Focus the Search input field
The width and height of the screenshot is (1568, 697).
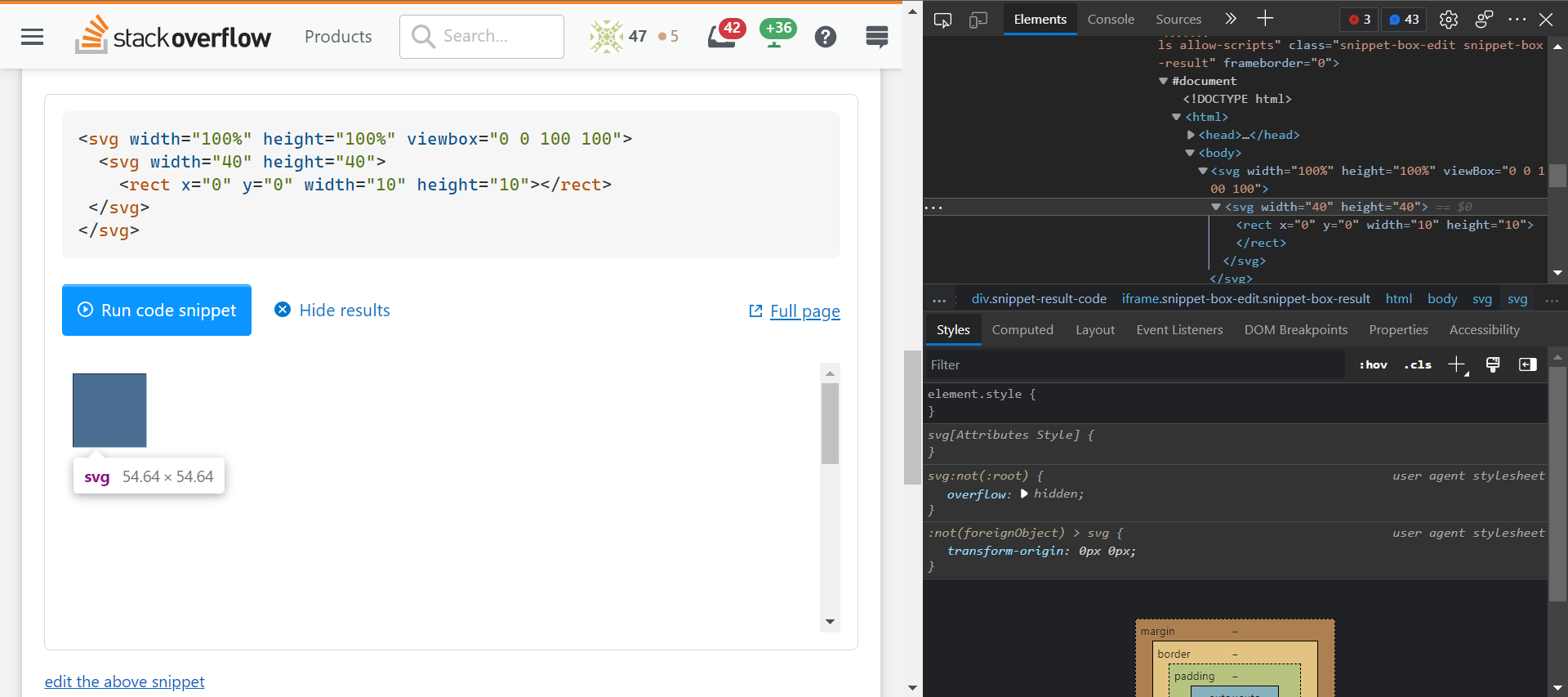pyautogui.click(x=482, y=36)
